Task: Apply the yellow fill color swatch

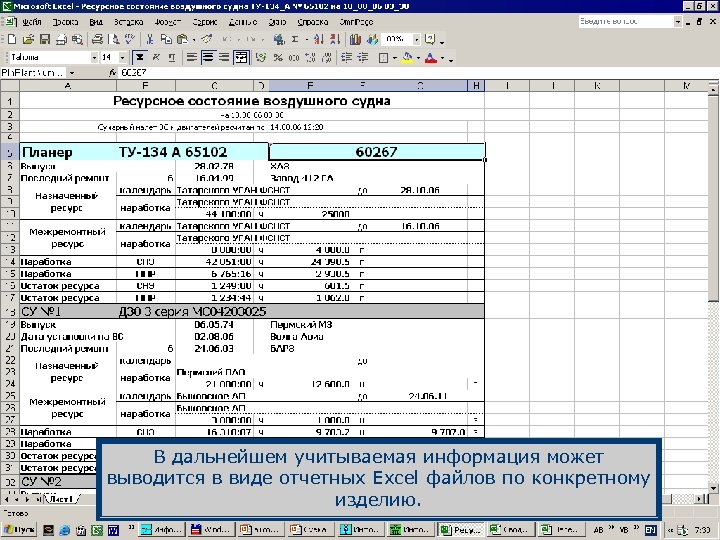Action: click(x=407, y=58)
